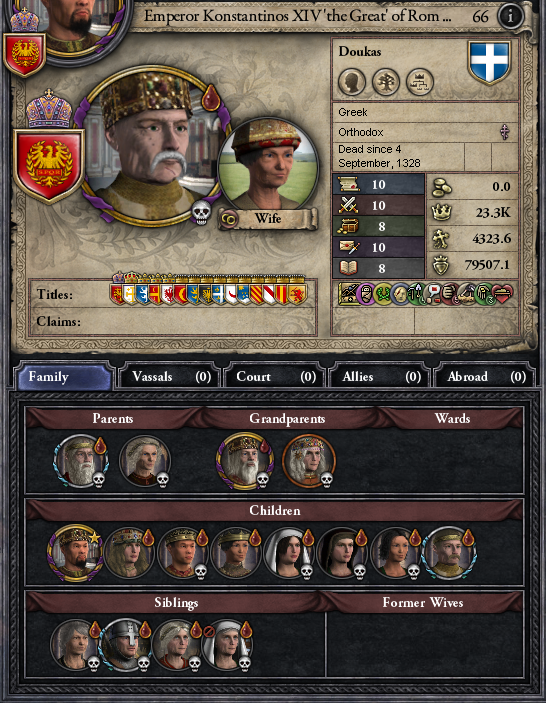The width and height of the screenshot is (546, 703).
Task: Click the Wife label banner
Action: [268, 219]
